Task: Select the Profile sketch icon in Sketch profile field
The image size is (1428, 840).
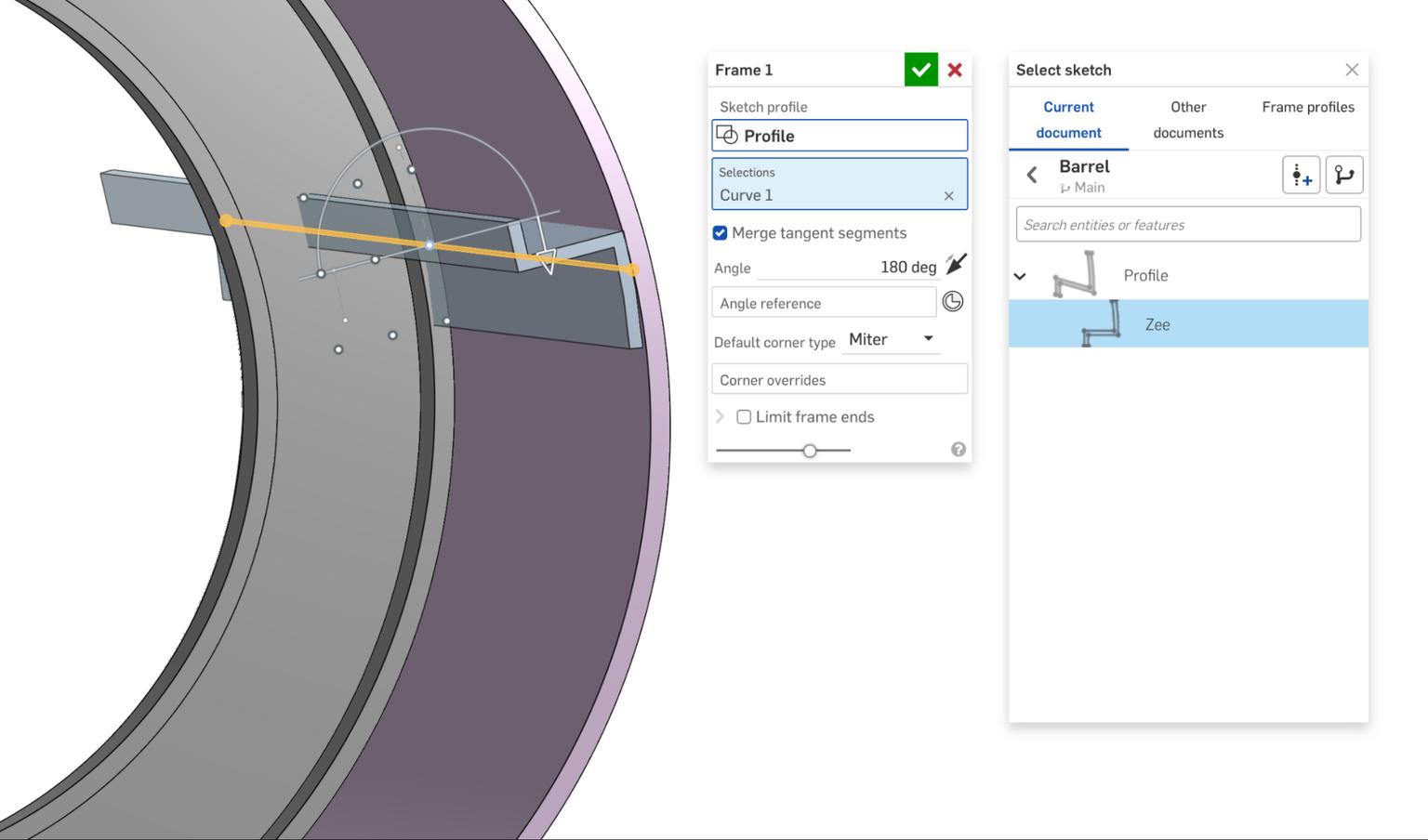Action: tap(727, 136)
